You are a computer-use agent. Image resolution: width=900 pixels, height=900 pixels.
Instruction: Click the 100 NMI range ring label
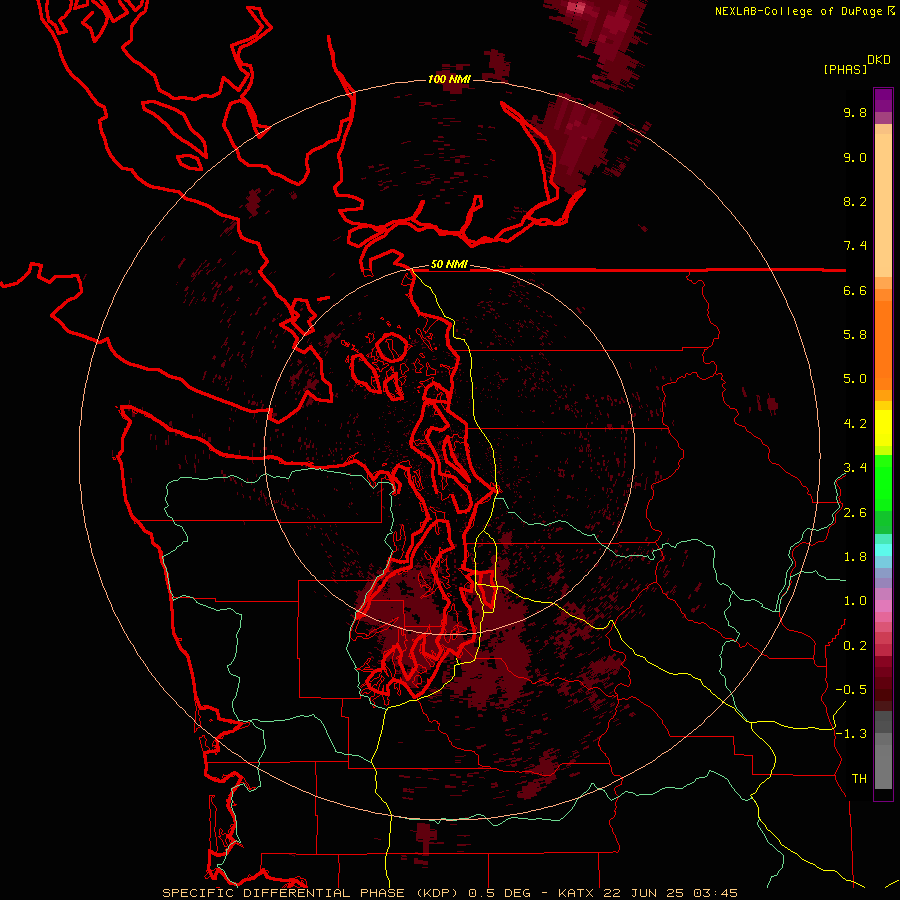[x=449, y=79]
